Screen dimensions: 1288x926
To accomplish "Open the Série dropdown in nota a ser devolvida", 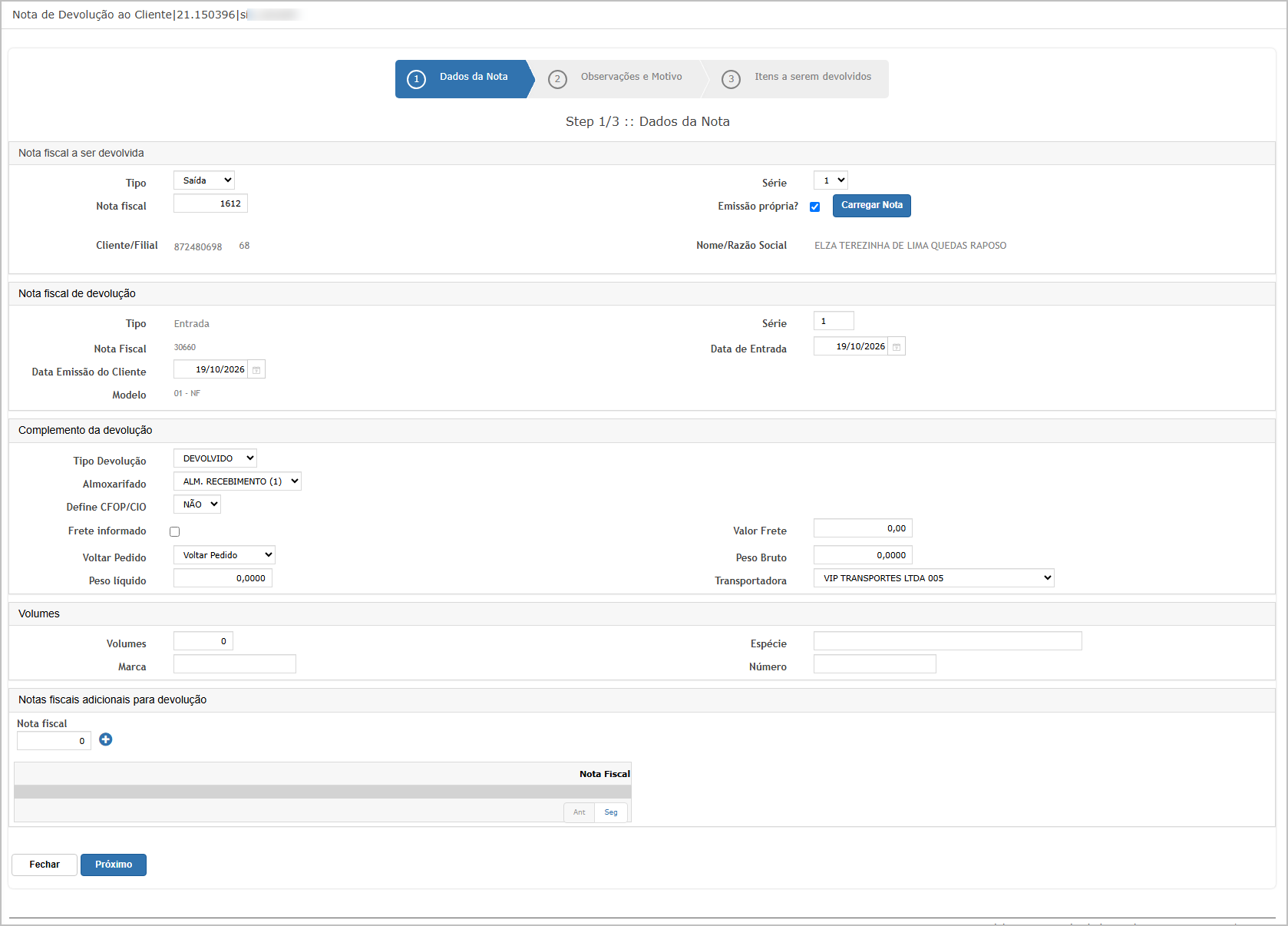I will click(x=831, y=180).
